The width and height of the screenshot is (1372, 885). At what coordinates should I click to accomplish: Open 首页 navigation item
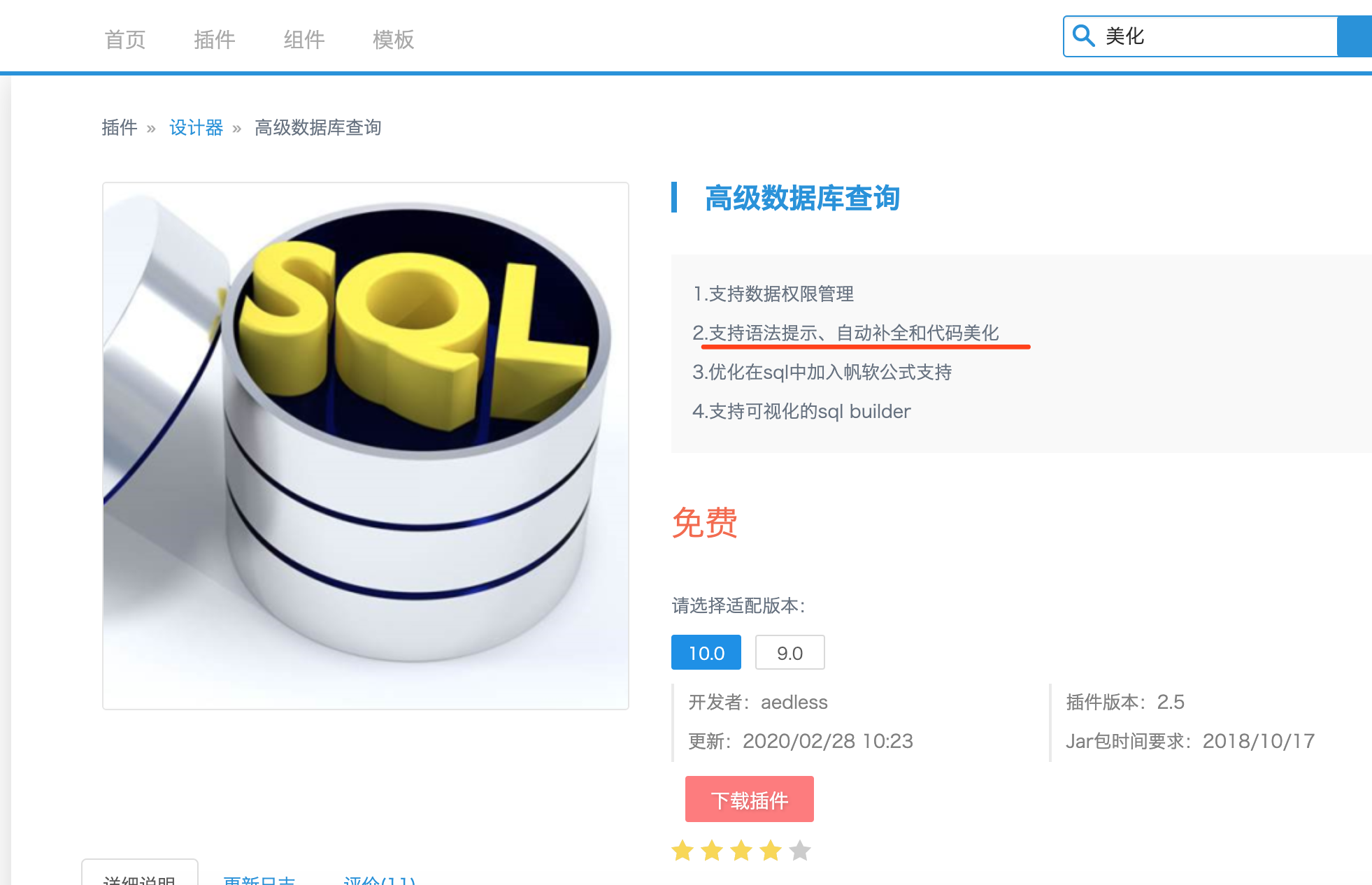pos(125,40)
